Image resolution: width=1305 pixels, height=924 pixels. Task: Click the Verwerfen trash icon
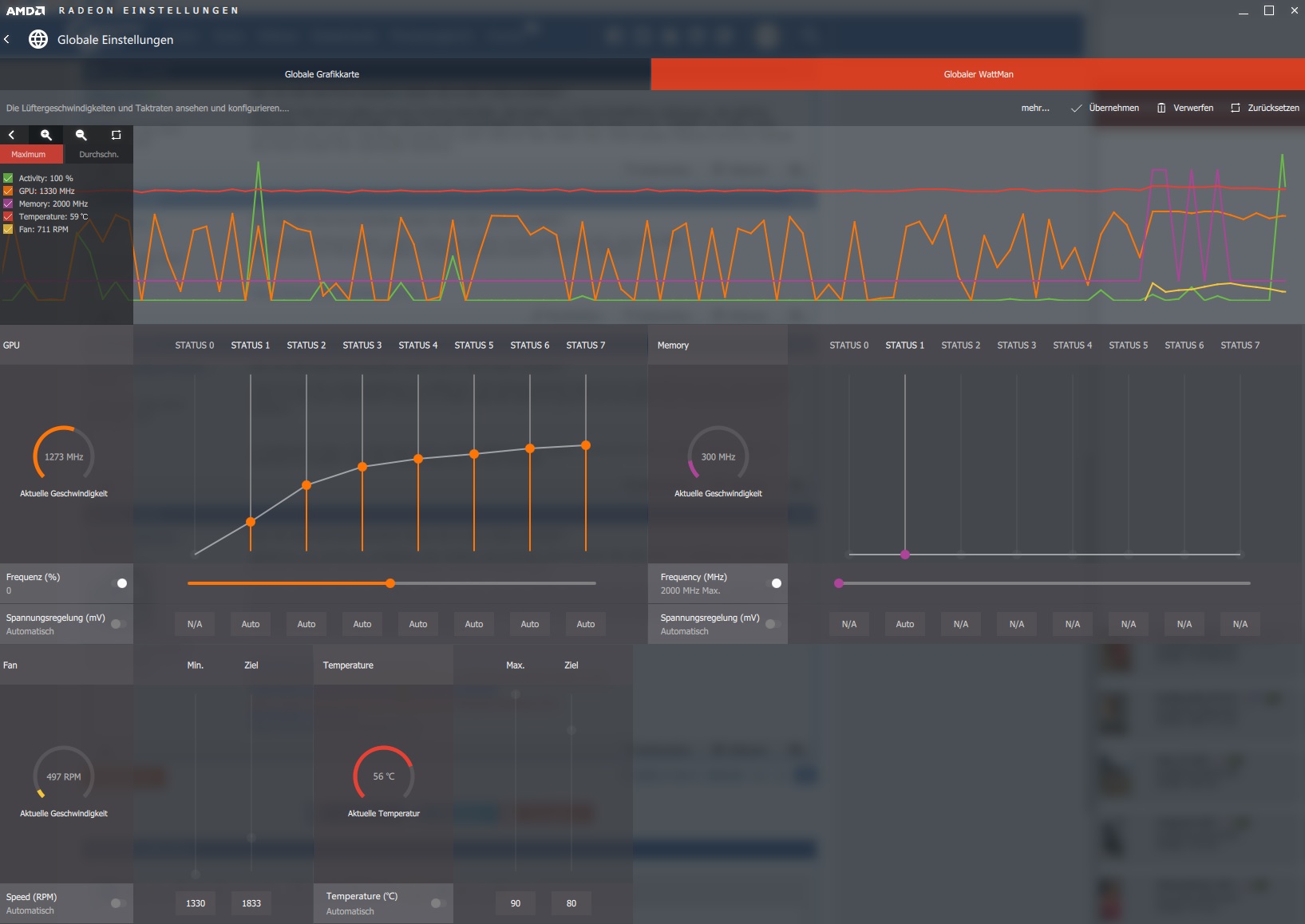[x=1161, y=108]
